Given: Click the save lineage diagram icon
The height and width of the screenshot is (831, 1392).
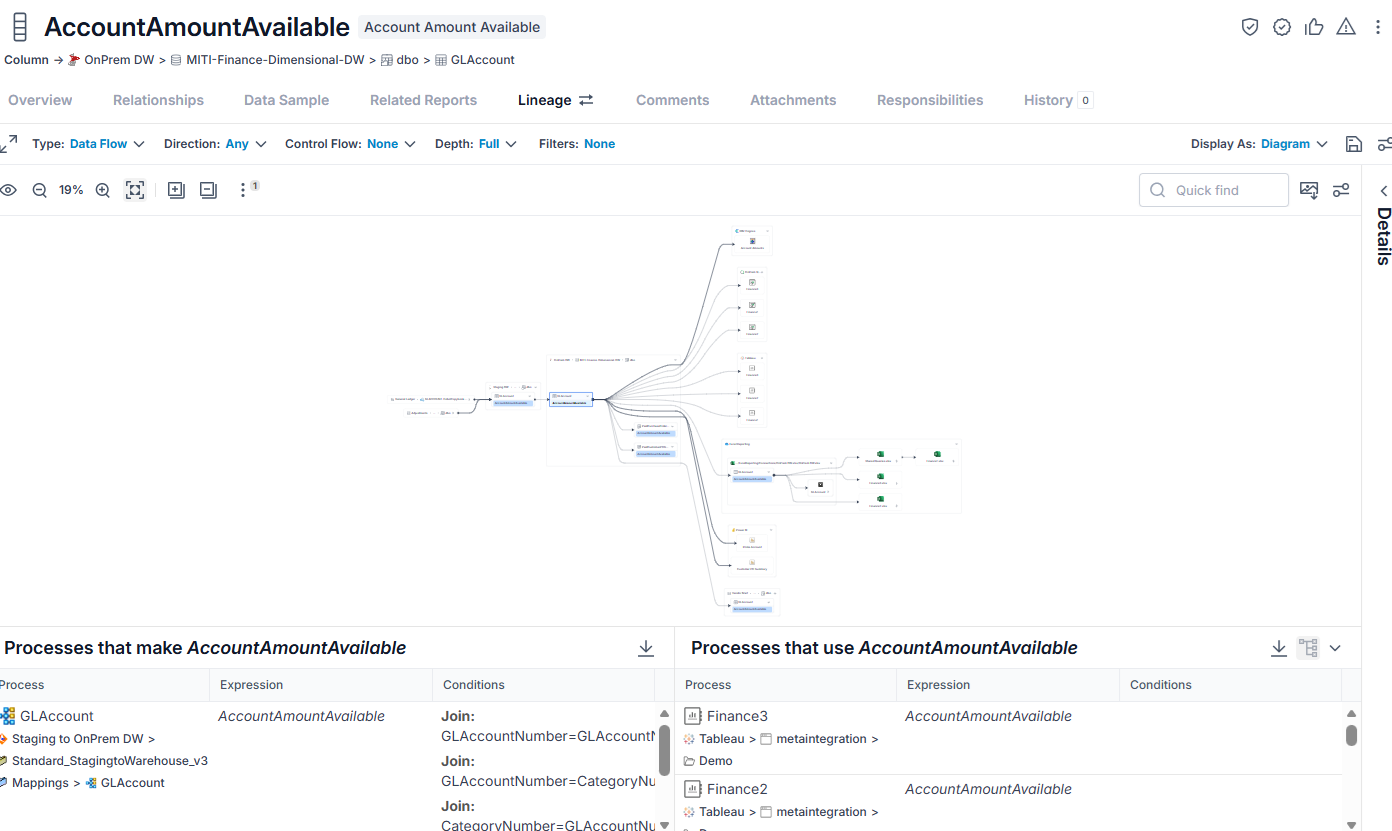Looking at the screenshot, I should pos(1354,144).
